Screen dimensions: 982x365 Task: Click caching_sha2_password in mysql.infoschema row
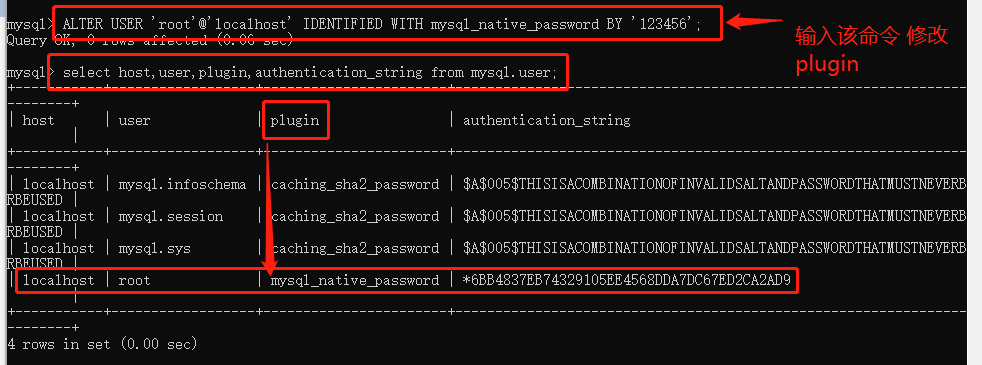click(354, 185)
